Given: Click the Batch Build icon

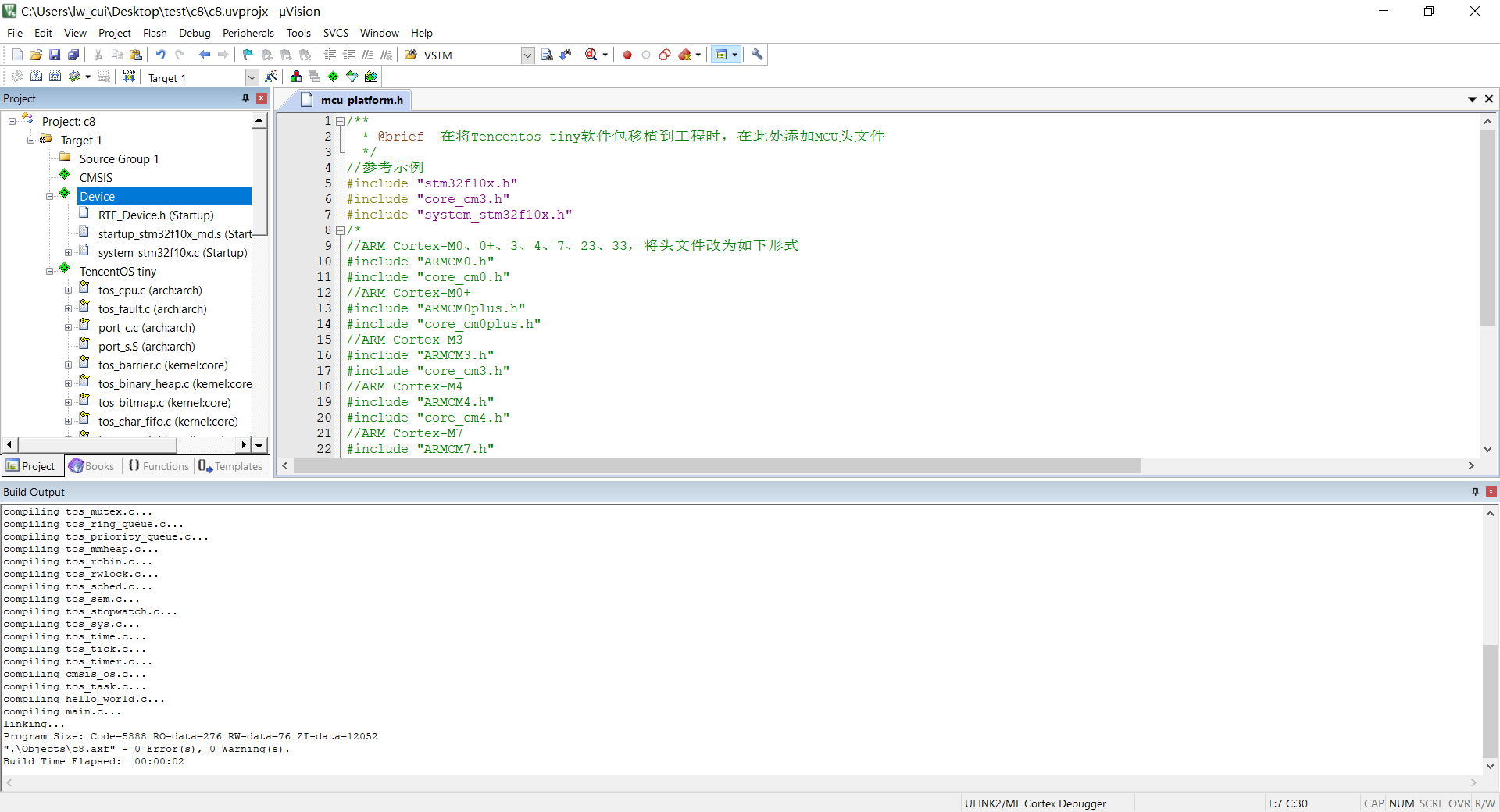Looking at the screenshot, I should point(74,77).
